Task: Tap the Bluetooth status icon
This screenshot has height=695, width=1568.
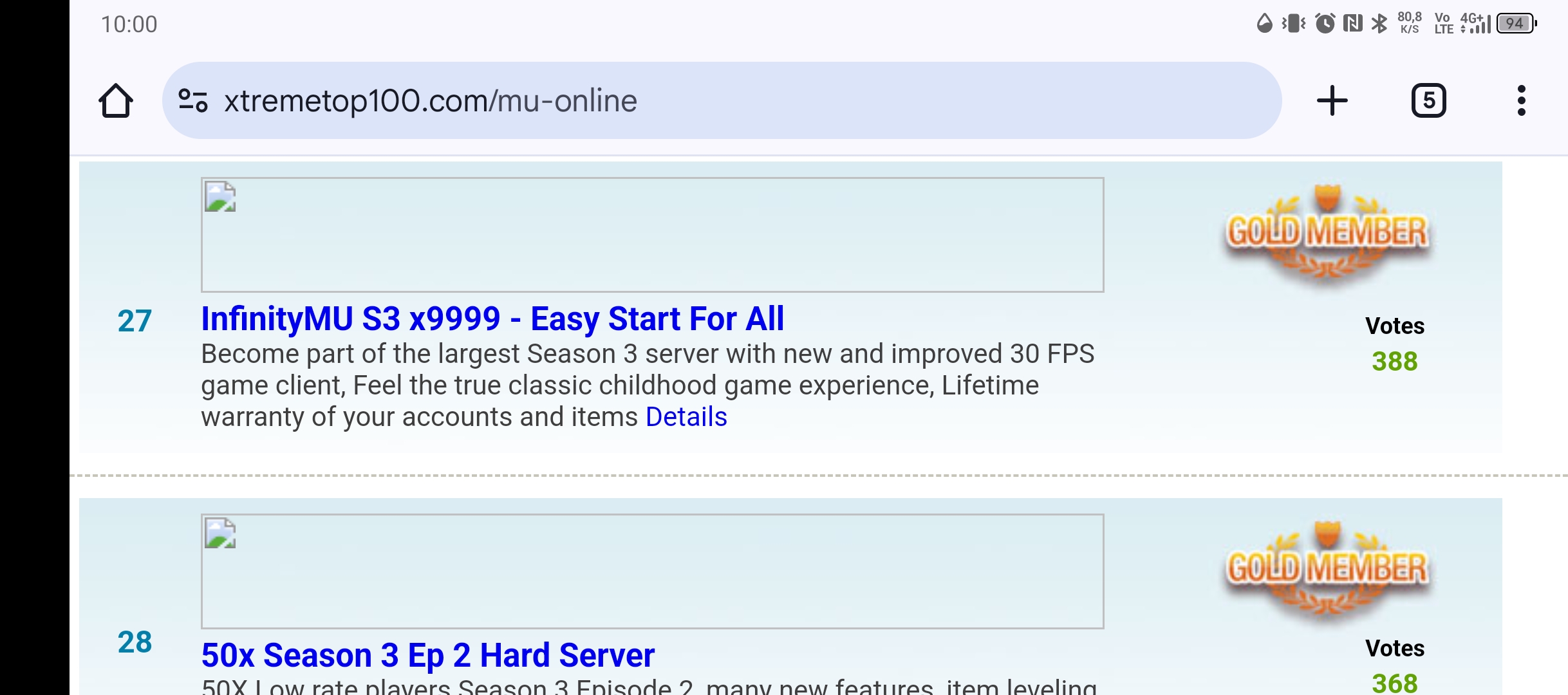Action: [1379, 24]
